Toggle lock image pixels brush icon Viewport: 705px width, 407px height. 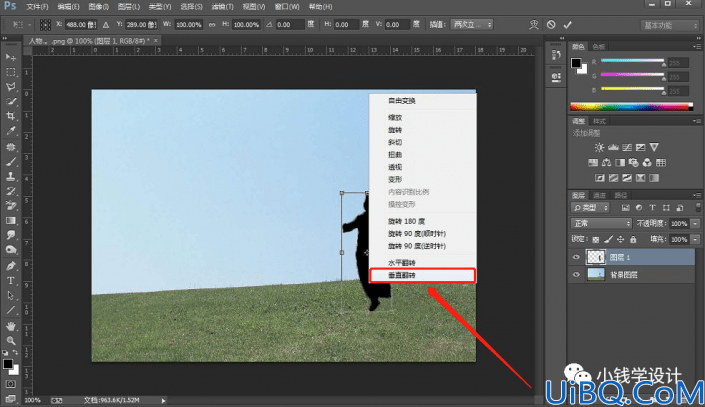coord(608,239)
